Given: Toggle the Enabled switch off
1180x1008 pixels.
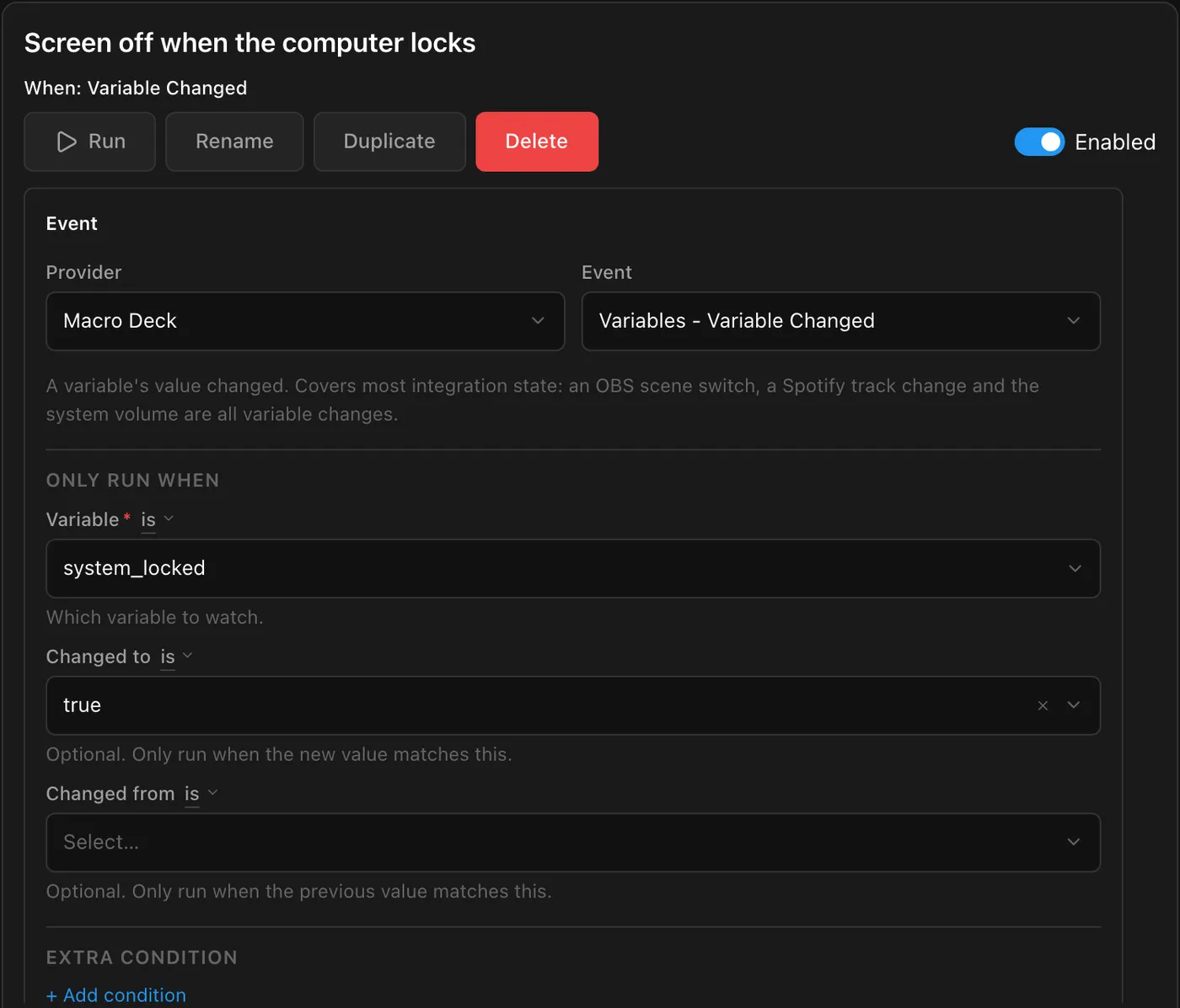Looking at the screenshot, I should coord(1039,142).
